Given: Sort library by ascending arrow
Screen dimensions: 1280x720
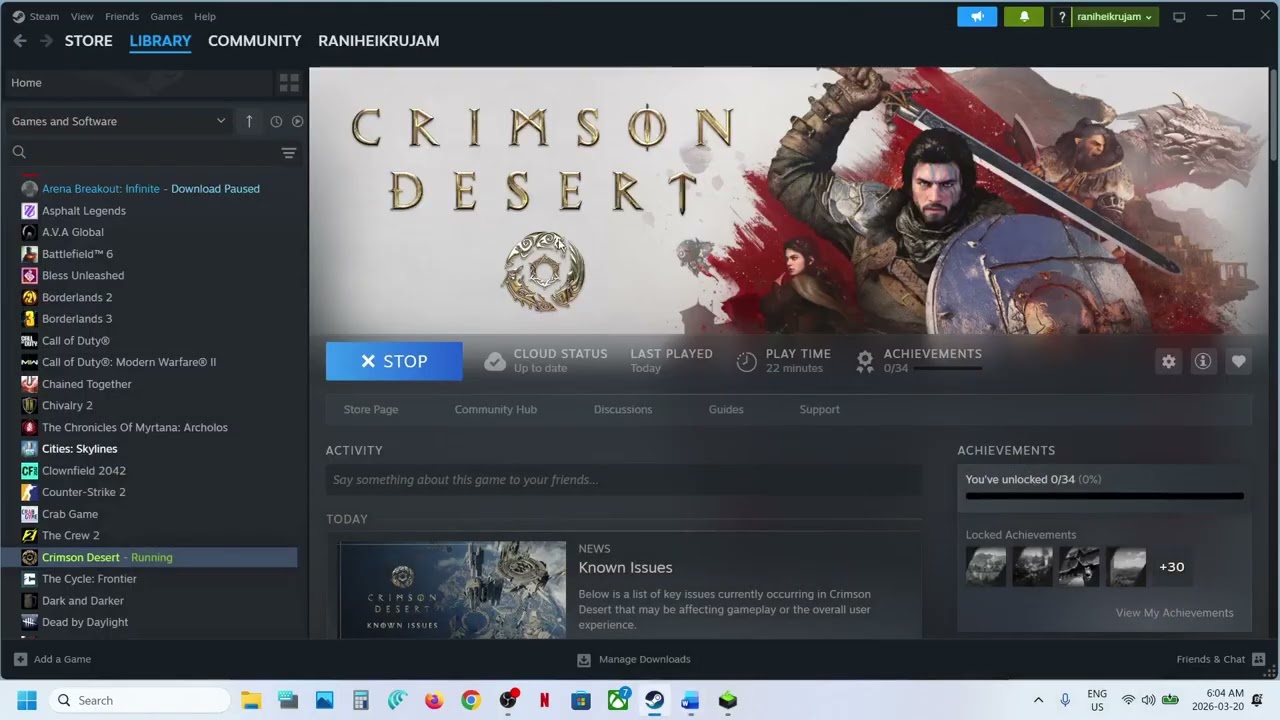Looking at the screenshot, I should coord(249,121).
